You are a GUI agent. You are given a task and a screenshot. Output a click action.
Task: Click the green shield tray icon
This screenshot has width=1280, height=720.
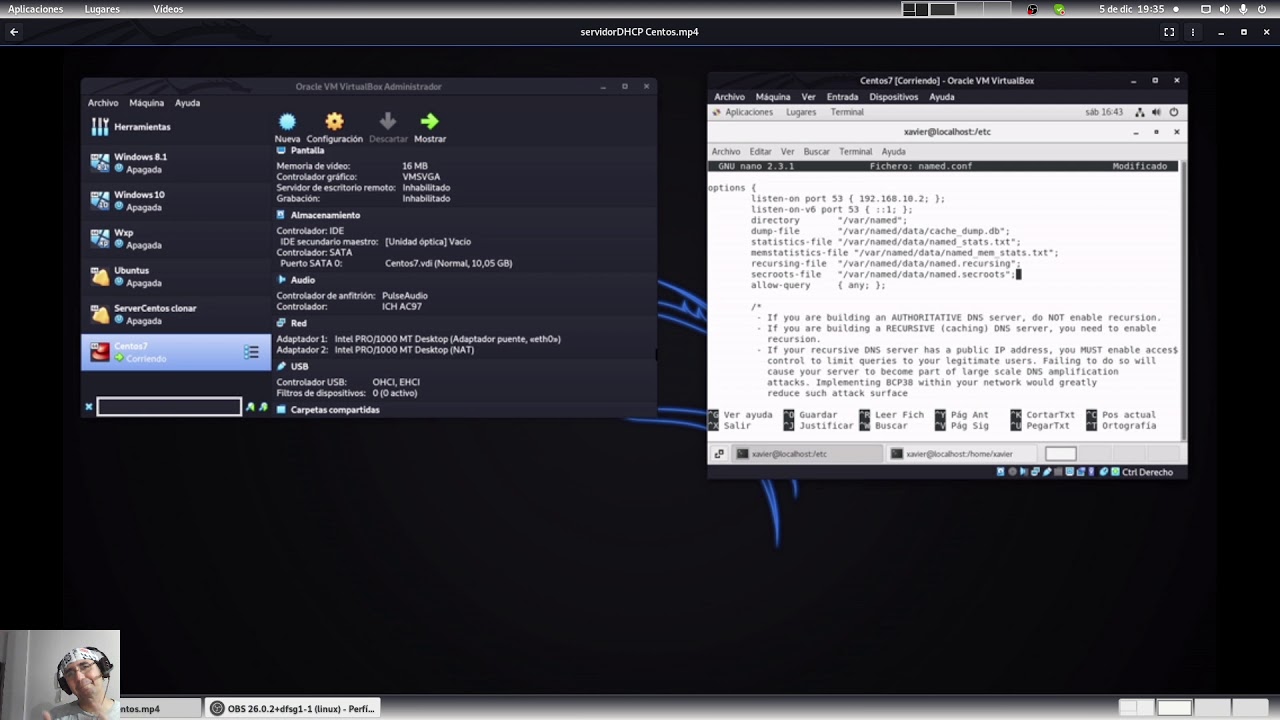1059,9
